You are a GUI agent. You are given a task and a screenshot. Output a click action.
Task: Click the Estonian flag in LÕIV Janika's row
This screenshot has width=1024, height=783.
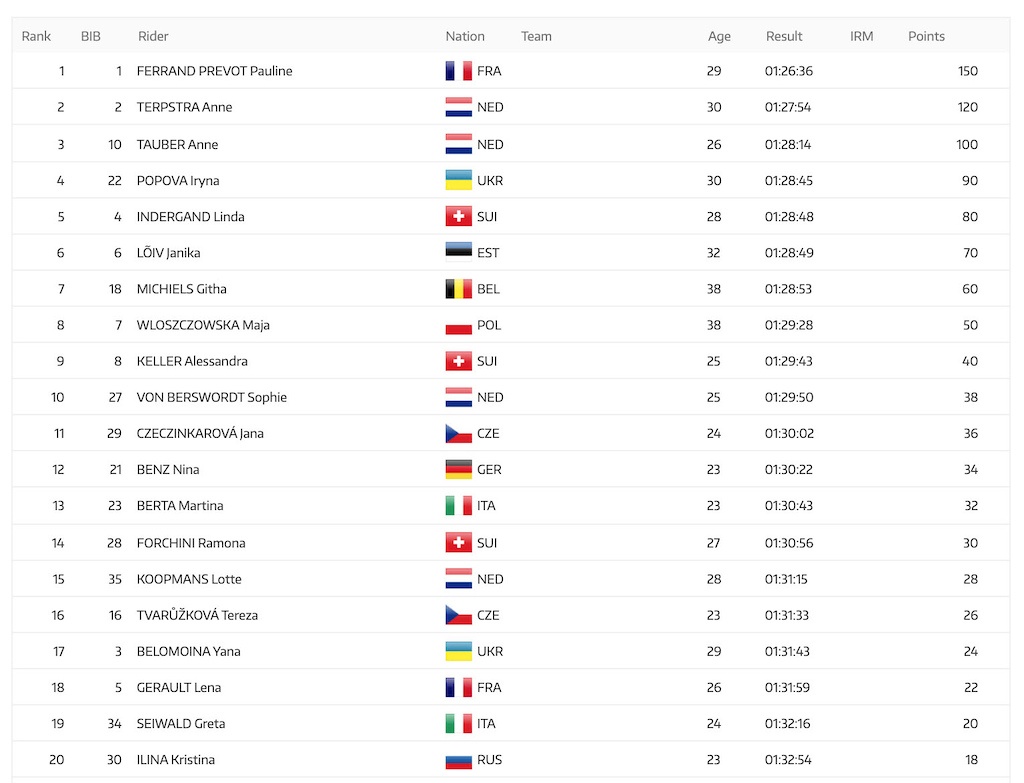point(458,252)
